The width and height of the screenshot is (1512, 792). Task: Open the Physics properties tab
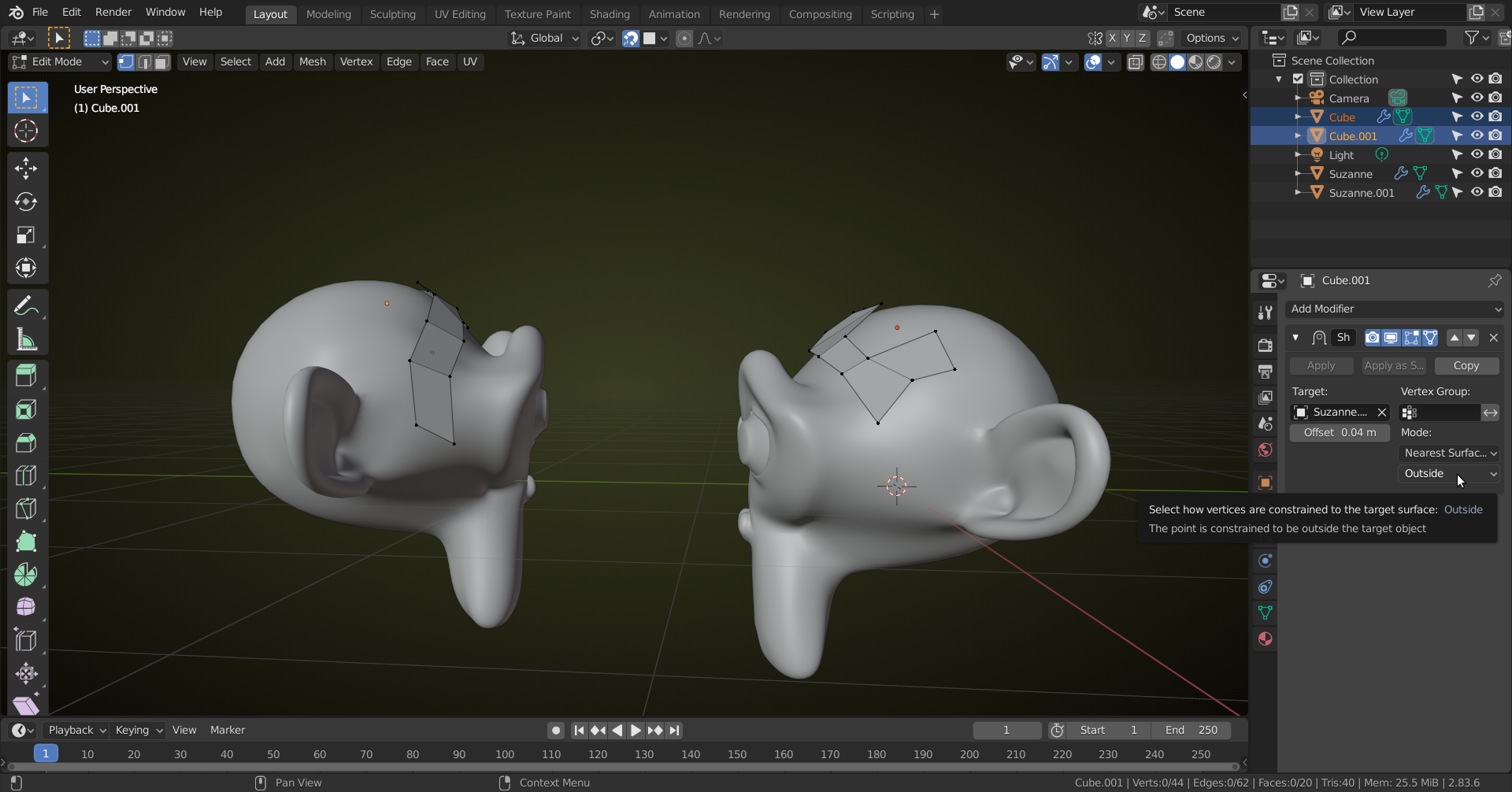tap(1266, 561)
